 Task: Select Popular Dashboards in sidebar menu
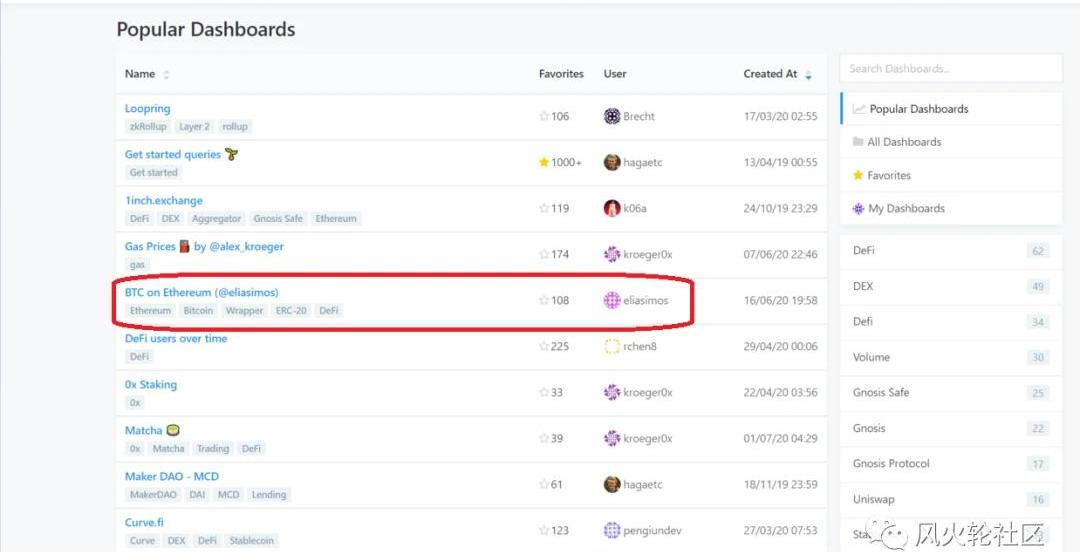951,109
